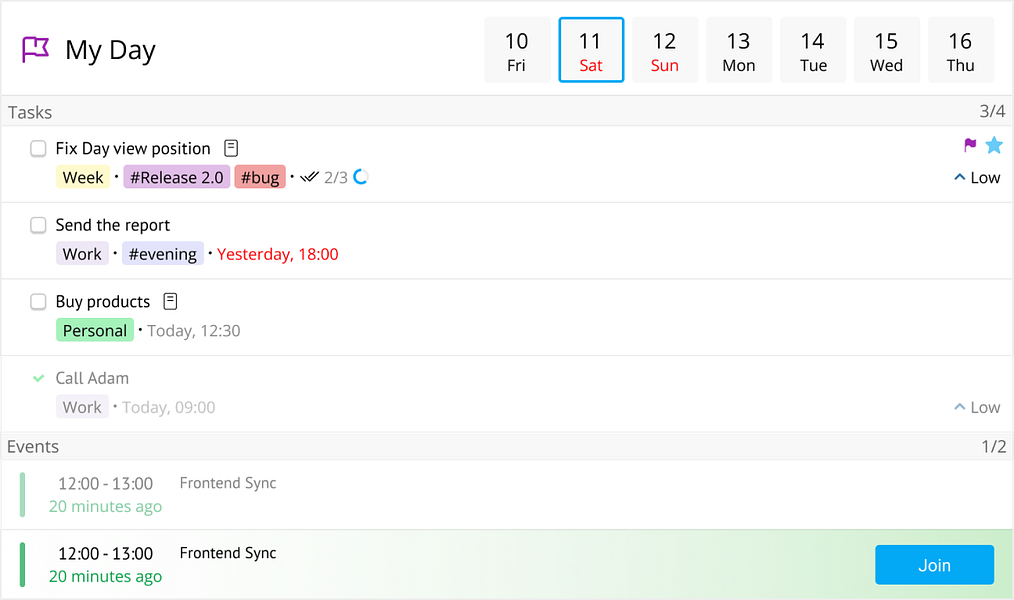This screenshot has height=600, width=1014.
Task: Open the dimmed Frontend Sync event
Action: (x=507, y=495)
